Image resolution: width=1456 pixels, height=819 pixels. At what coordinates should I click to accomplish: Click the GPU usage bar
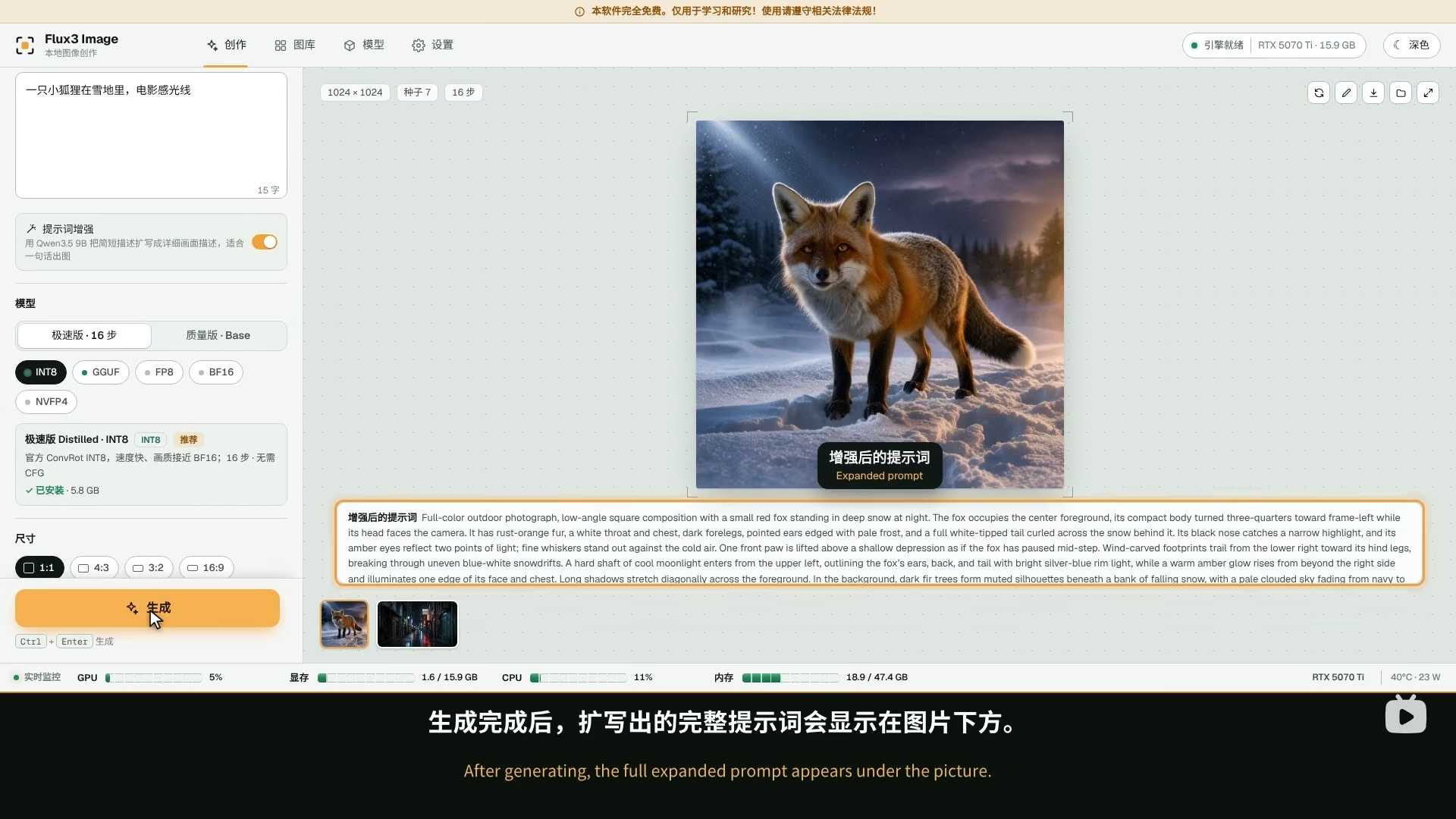pos(154,678)
